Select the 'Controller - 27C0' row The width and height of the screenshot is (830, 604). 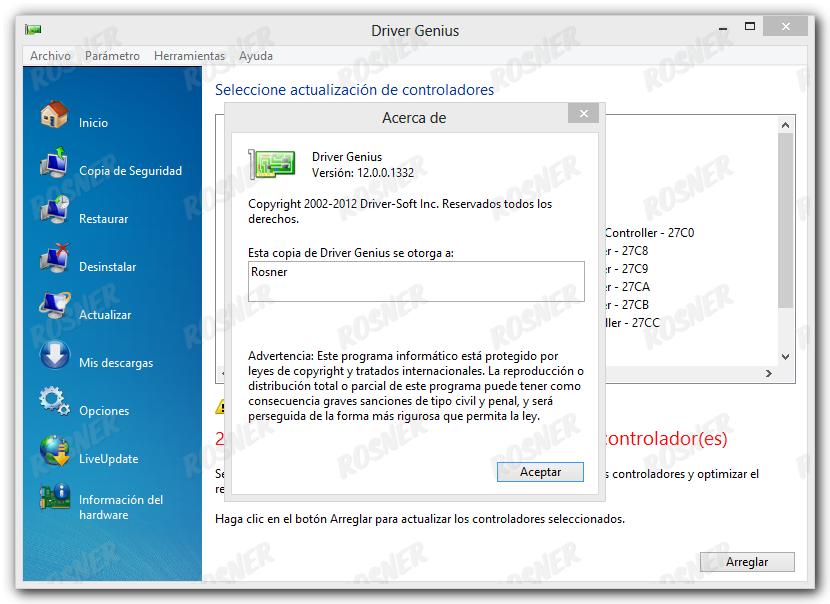coord(649,233)
